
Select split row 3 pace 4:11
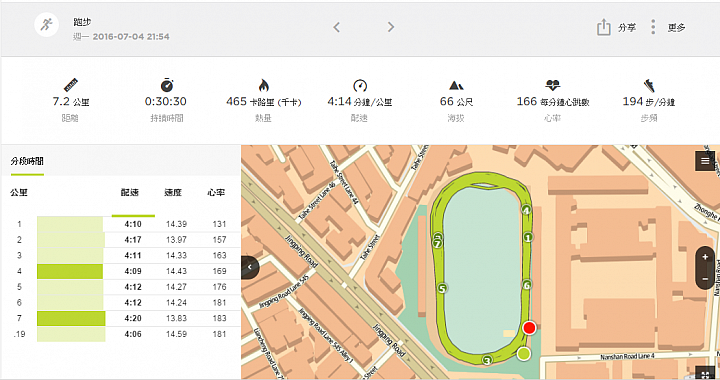(x=133, y=255)
